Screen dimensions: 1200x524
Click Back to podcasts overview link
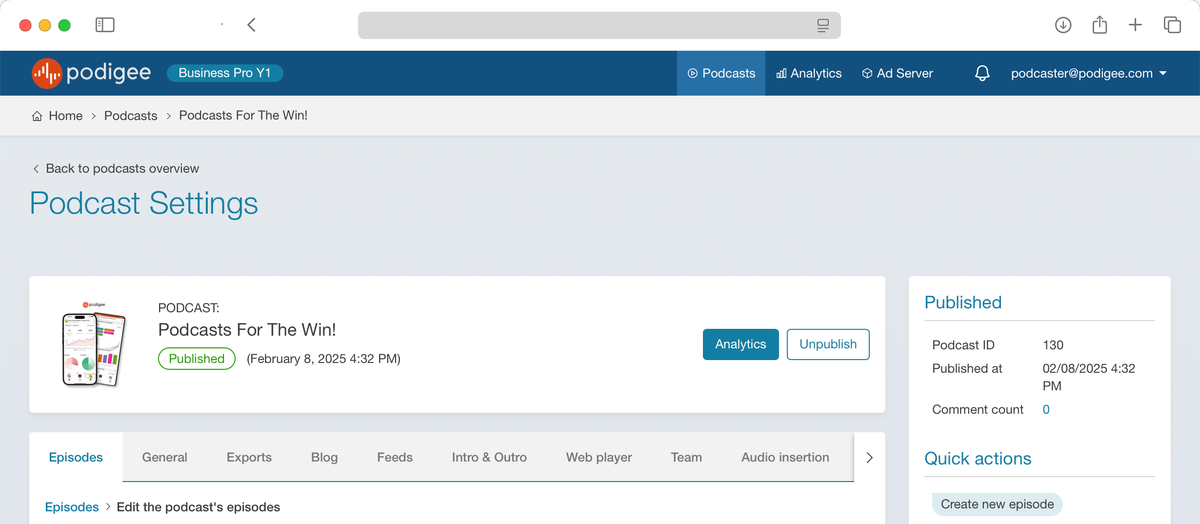(x=115, y=168)
